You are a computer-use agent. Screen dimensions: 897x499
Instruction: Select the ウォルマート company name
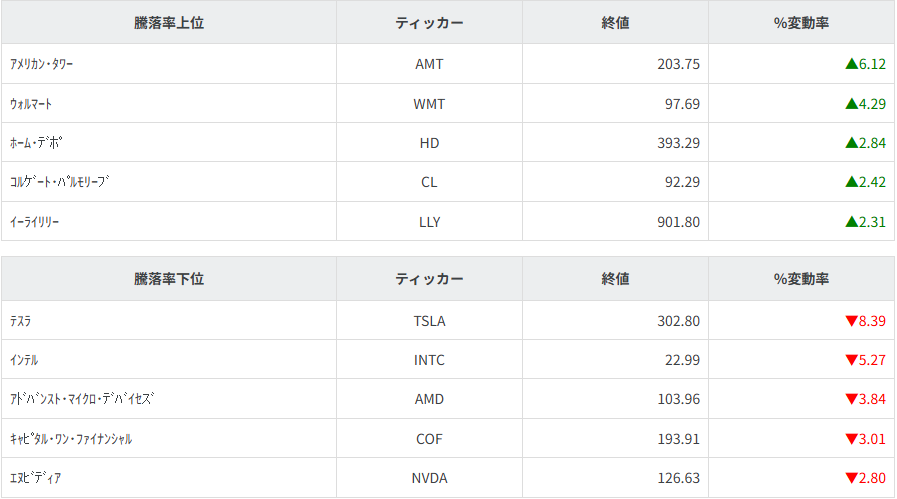30,103
